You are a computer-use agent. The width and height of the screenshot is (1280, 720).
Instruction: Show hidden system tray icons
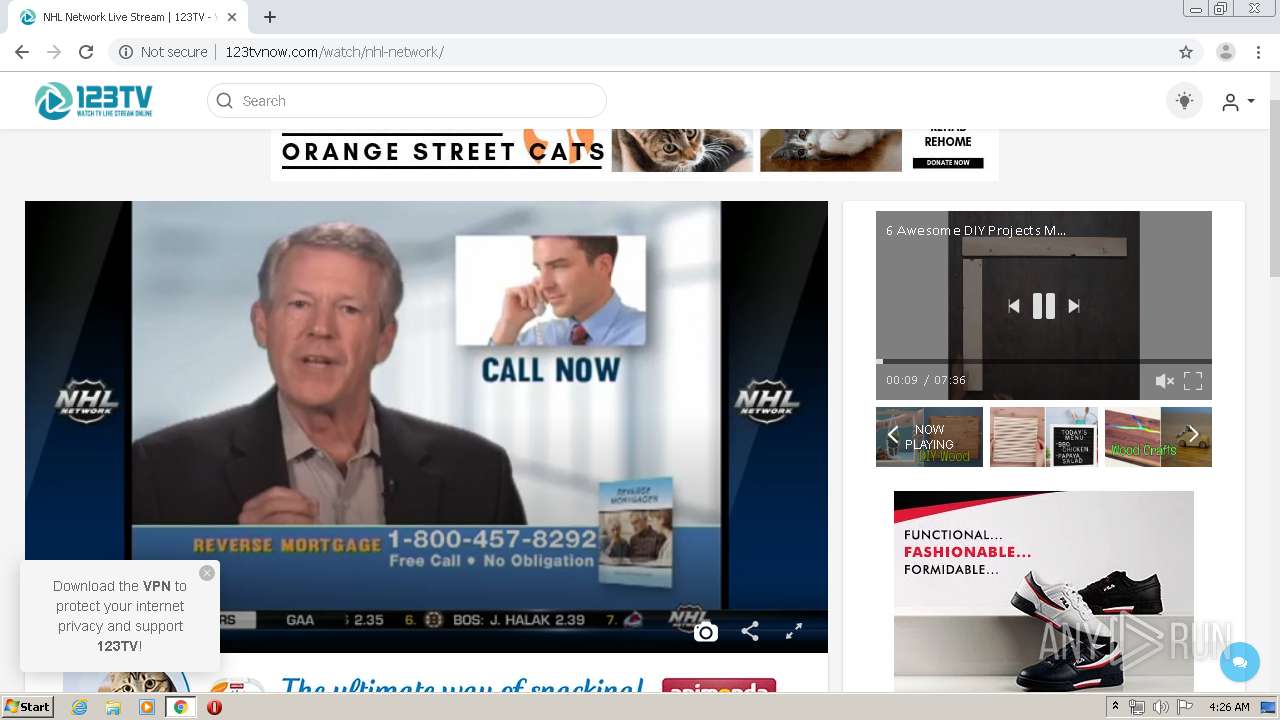coord(1116,707)
